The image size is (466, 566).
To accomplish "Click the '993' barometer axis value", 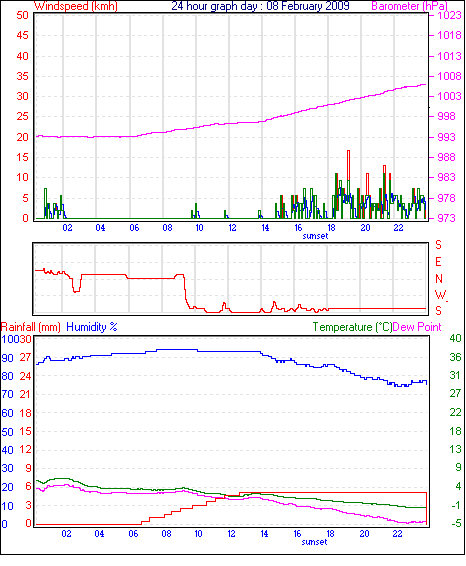I will (x=447, y=137).
